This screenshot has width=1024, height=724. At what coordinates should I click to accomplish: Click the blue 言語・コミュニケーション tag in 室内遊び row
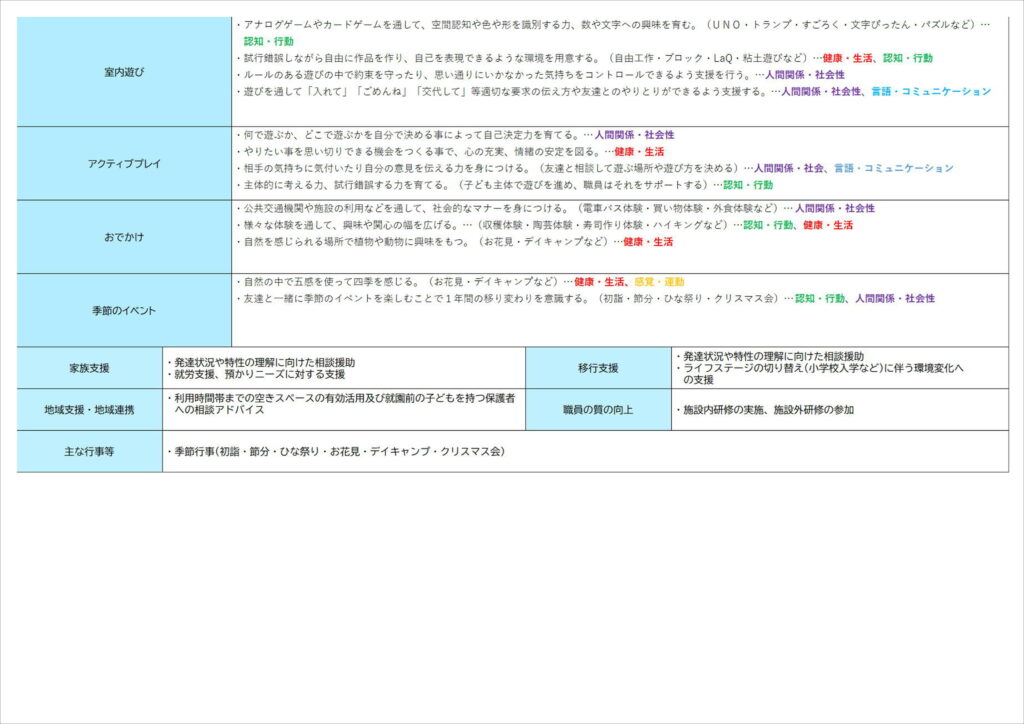point(931,91)
